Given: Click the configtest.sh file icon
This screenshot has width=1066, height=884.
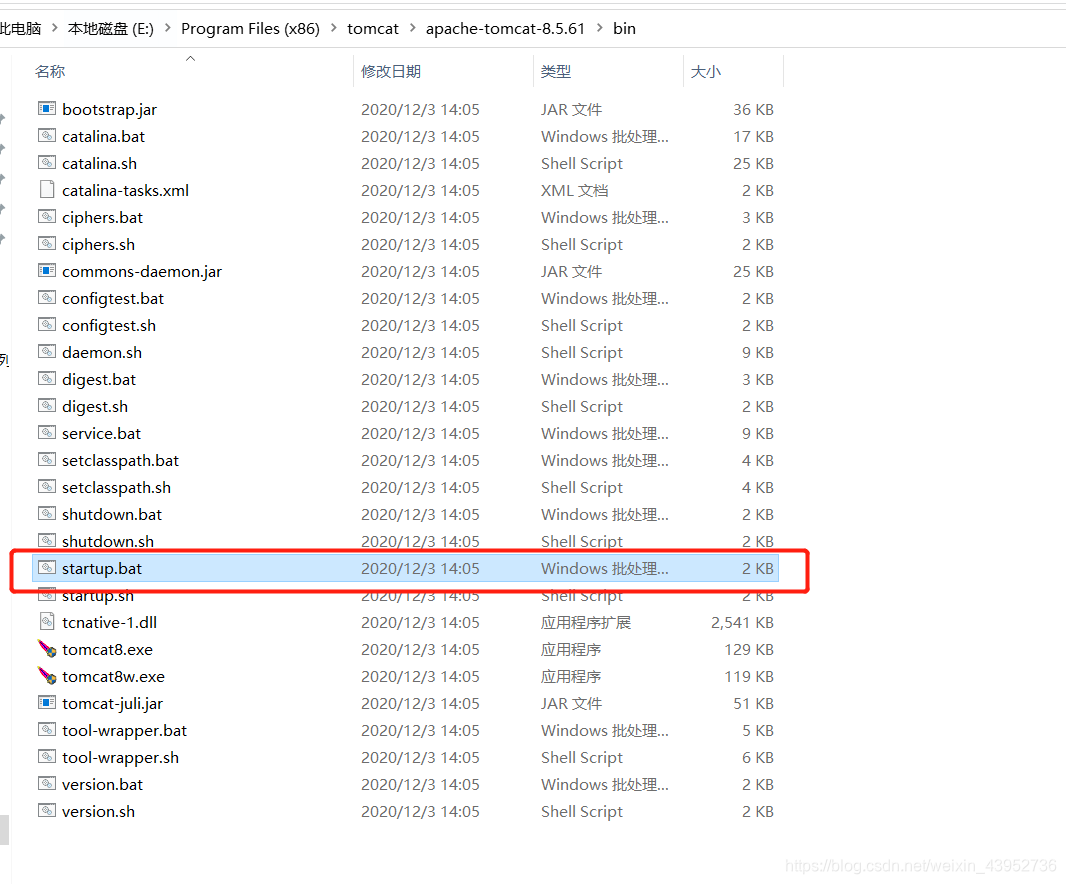Looking at the screenshot, I should click(47, 325).
